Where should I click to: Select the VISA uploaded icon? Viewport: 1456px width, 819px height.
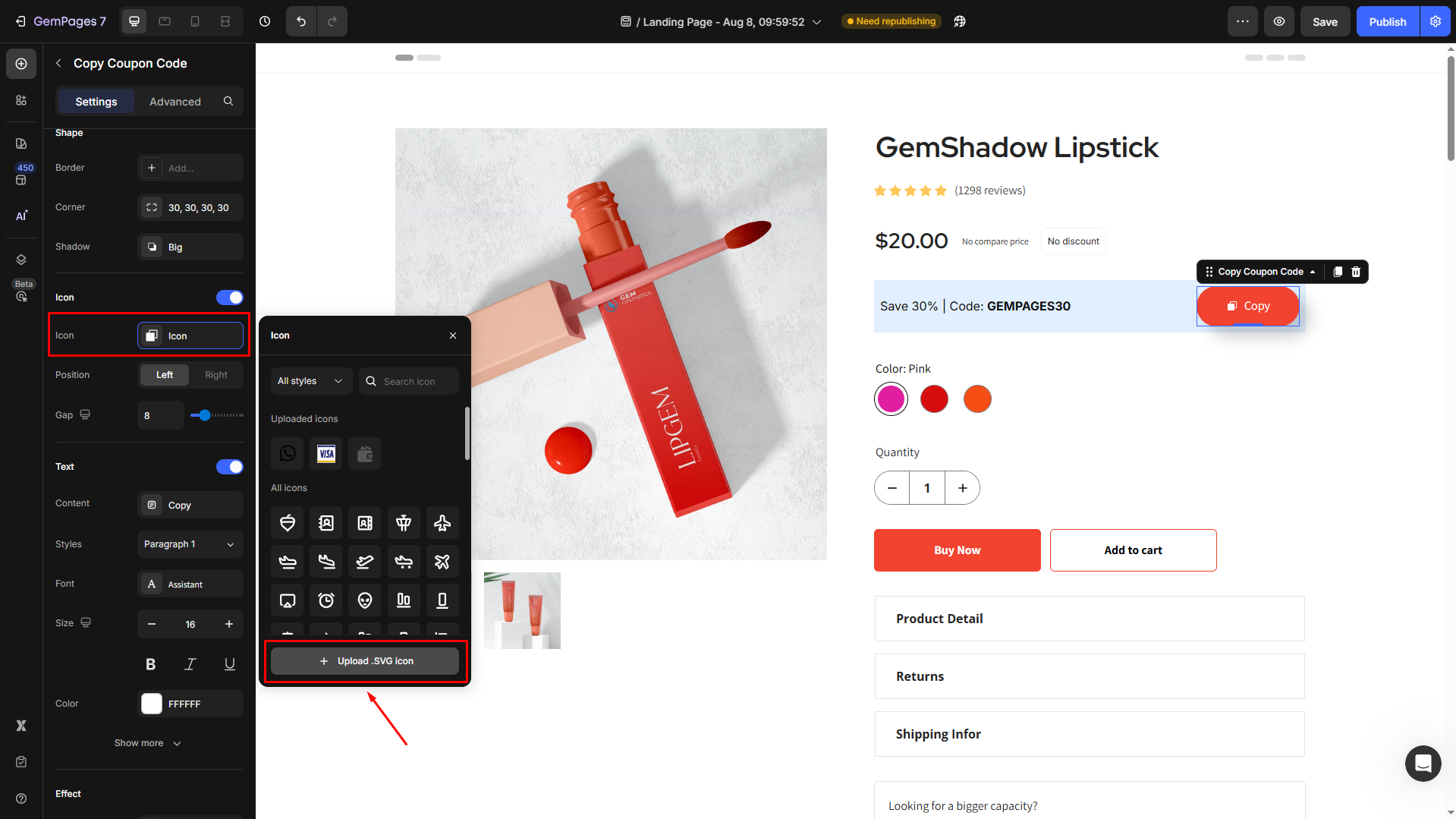326,454
